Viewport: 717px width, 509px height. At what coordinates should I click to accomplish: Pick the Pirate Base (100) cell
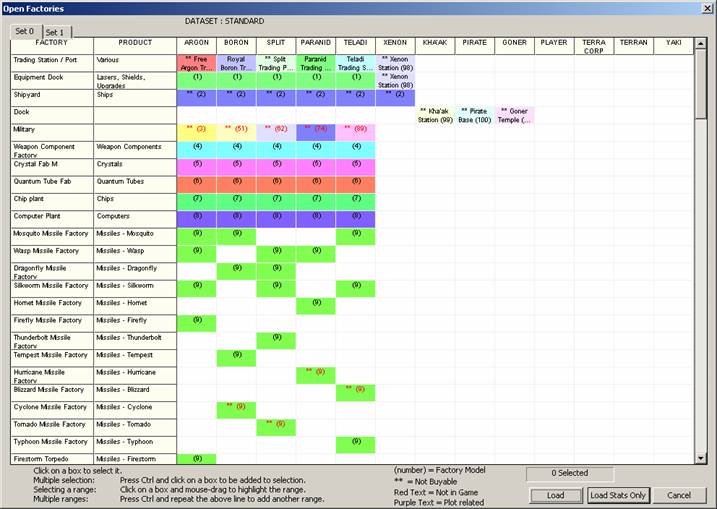point(475,115)
